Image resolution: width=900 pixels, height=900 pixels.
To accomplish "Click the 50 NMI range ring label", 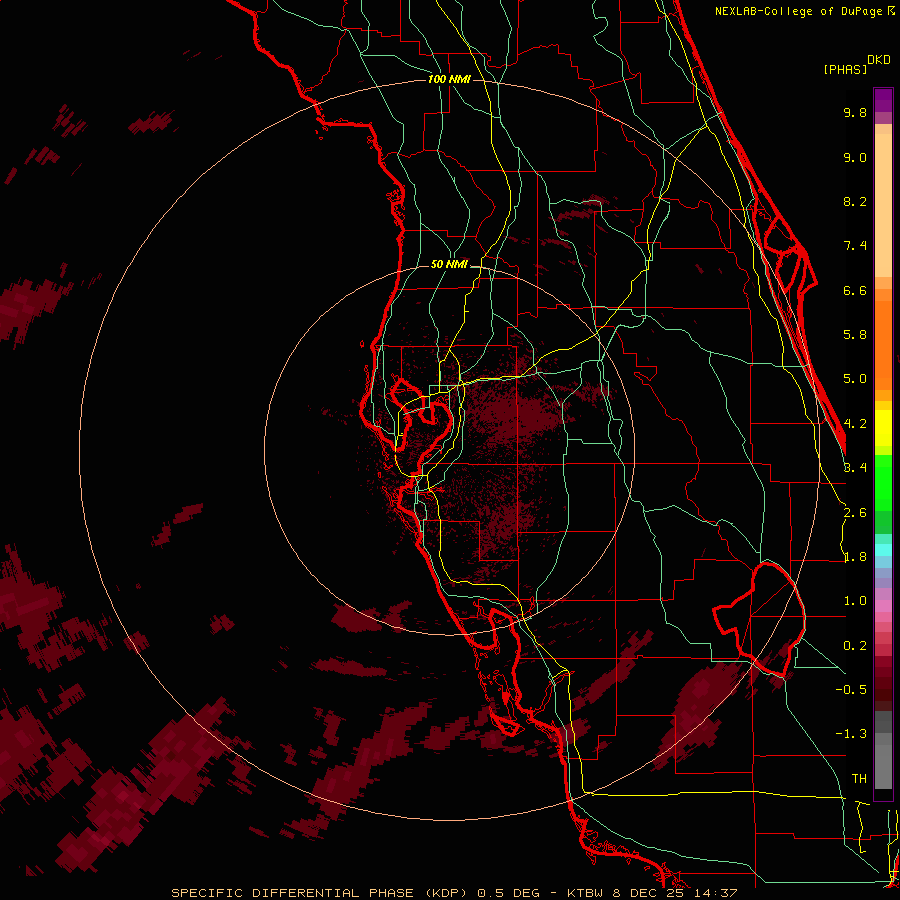I will coord(449,264).
